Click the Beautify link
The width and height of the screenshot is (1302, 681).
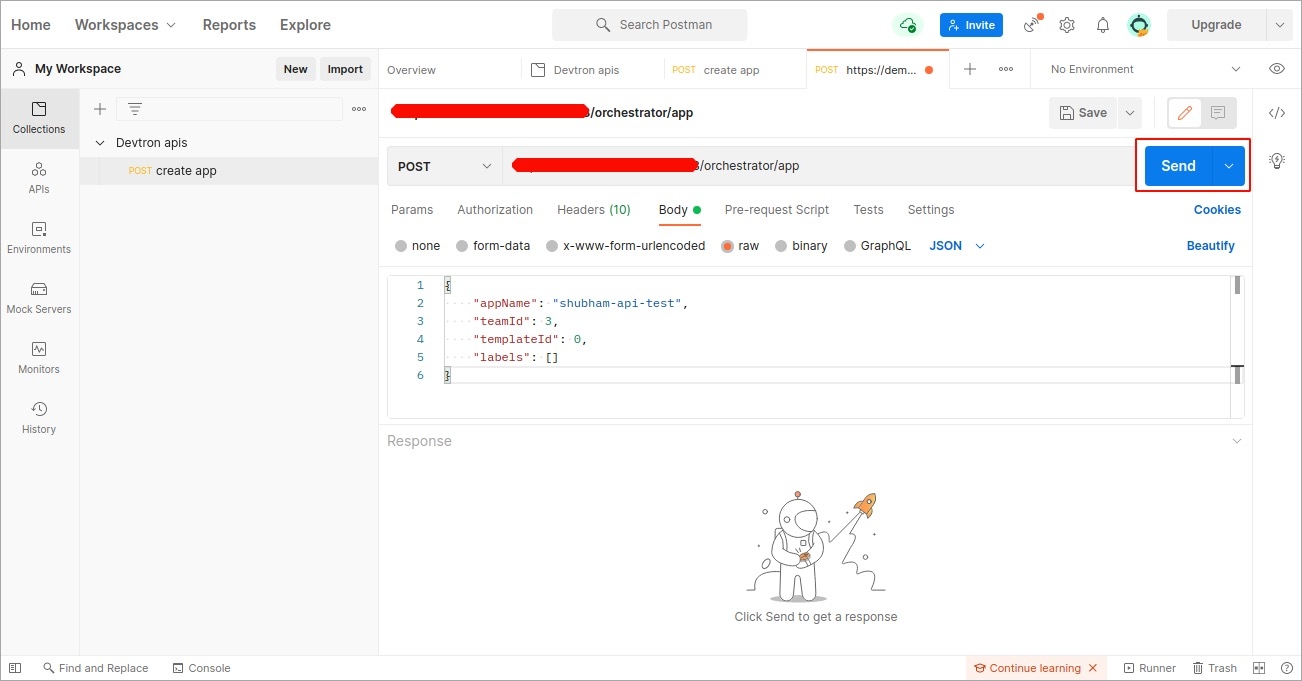pos(1210,246)
